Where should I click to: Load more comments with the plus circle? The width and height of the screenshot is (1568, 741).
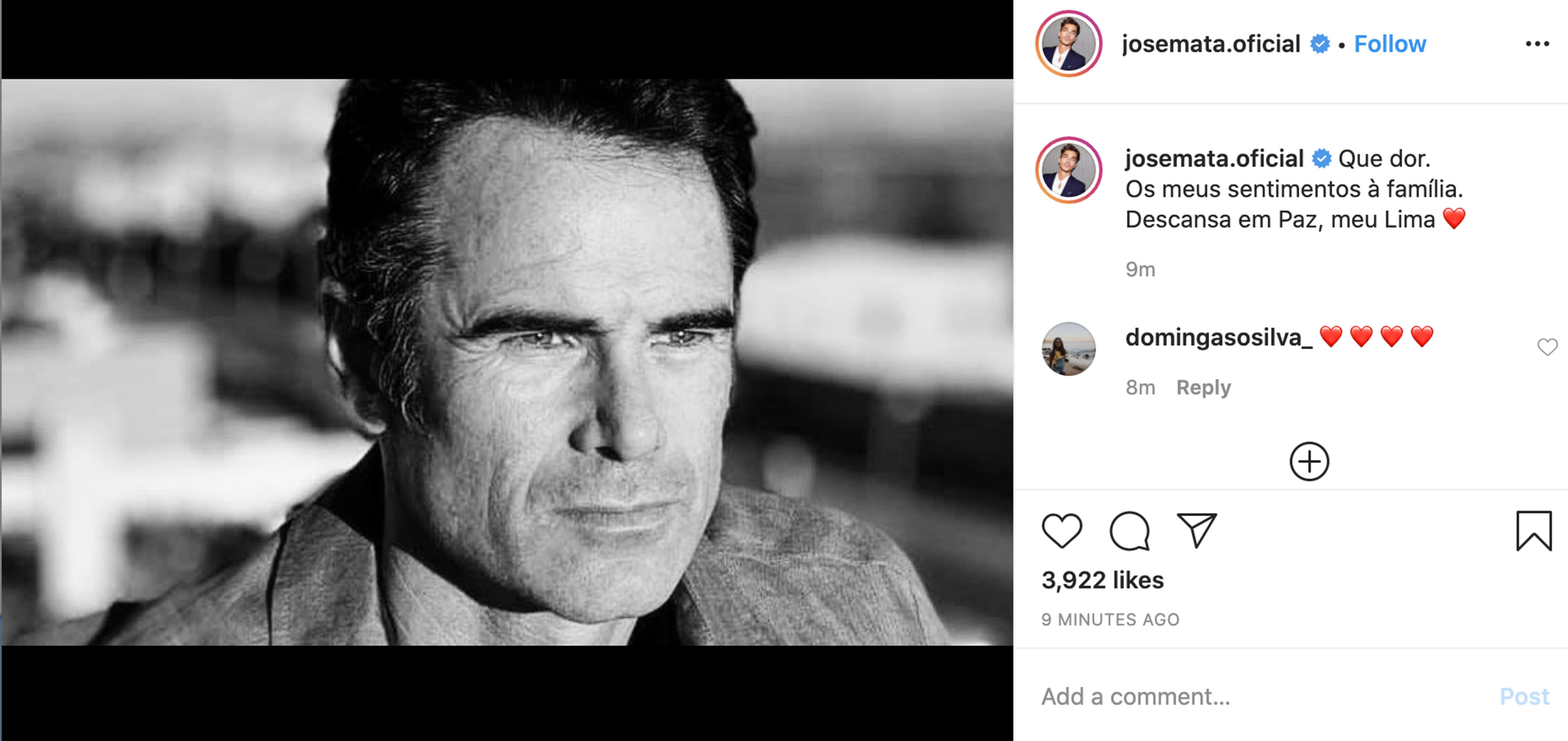pyautogui.click(x=1309, y=462)
